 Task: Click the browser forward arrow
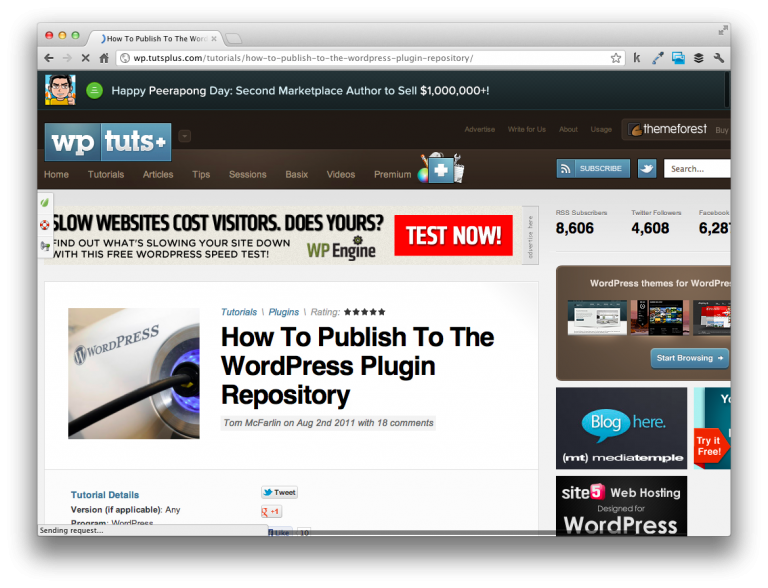pyautogui.click(x=67, y=58)
